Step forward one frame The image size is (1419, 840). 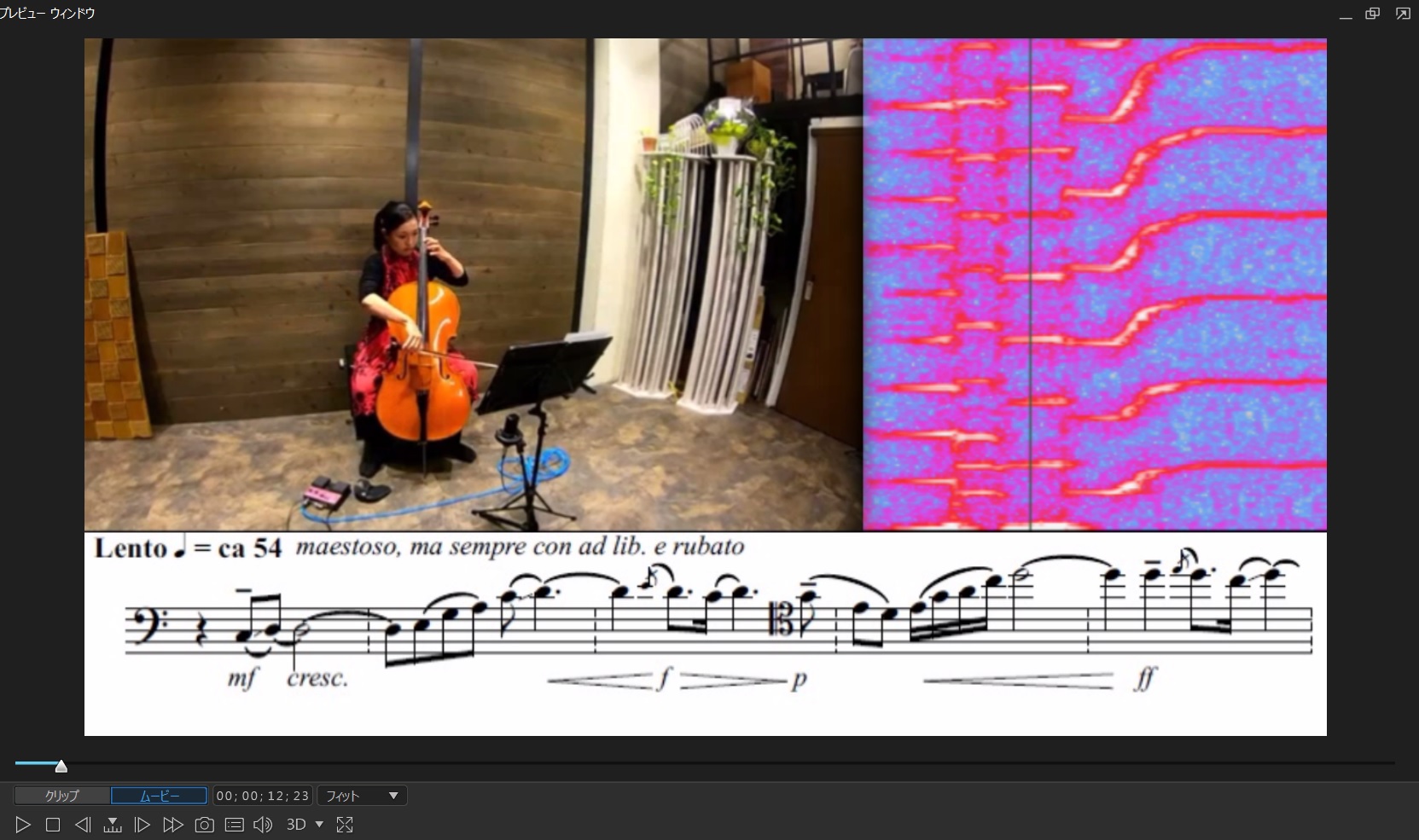tap(142, 825)
